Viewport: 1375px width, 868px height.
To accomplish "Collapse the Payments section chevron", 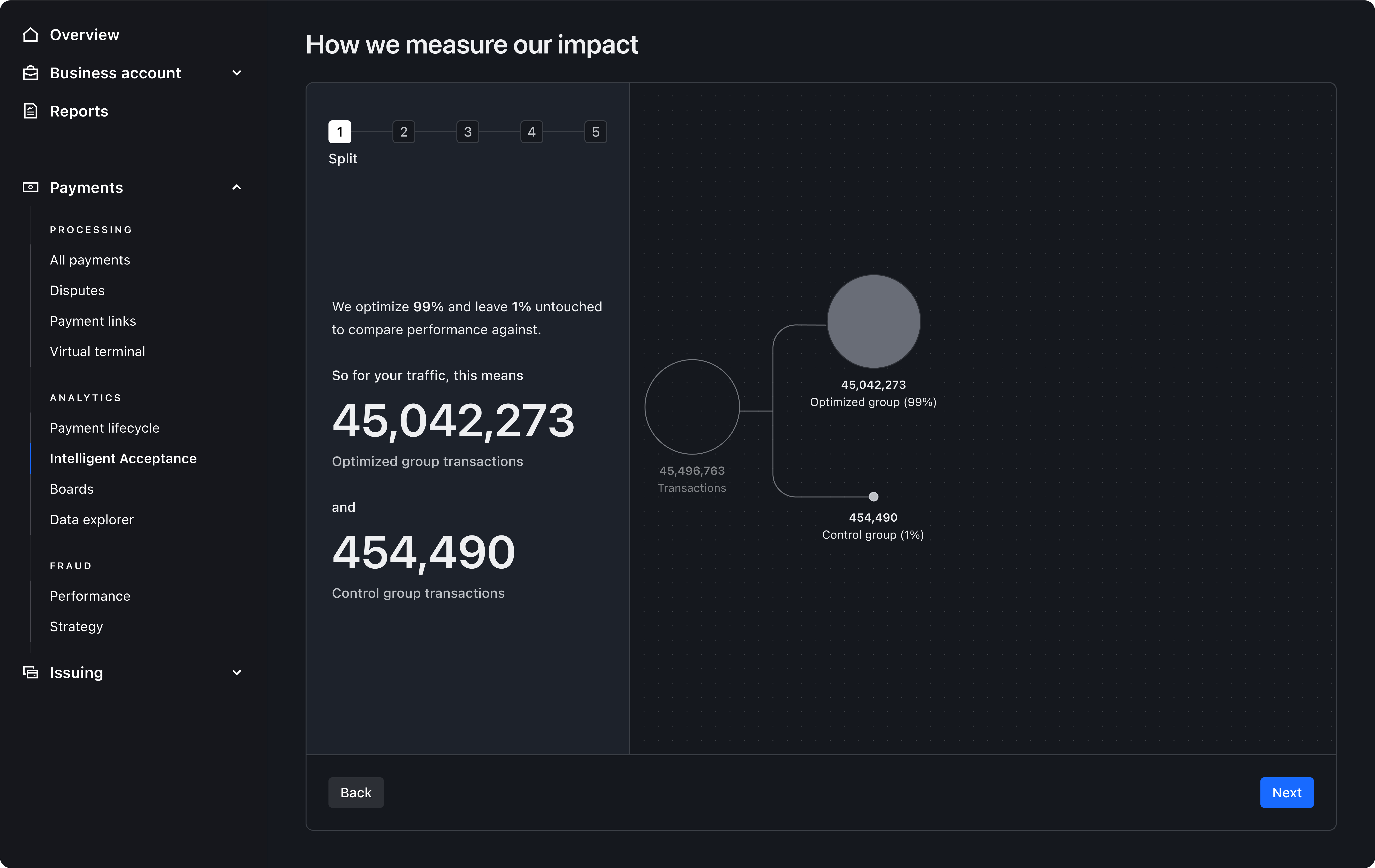I will [x=237, y=187].
